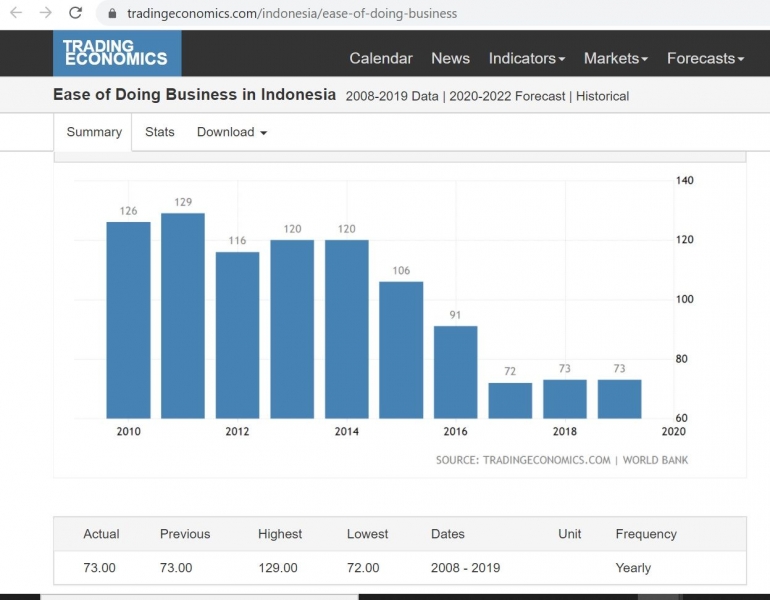Click the Historical subtitle text

pos(602,96)
